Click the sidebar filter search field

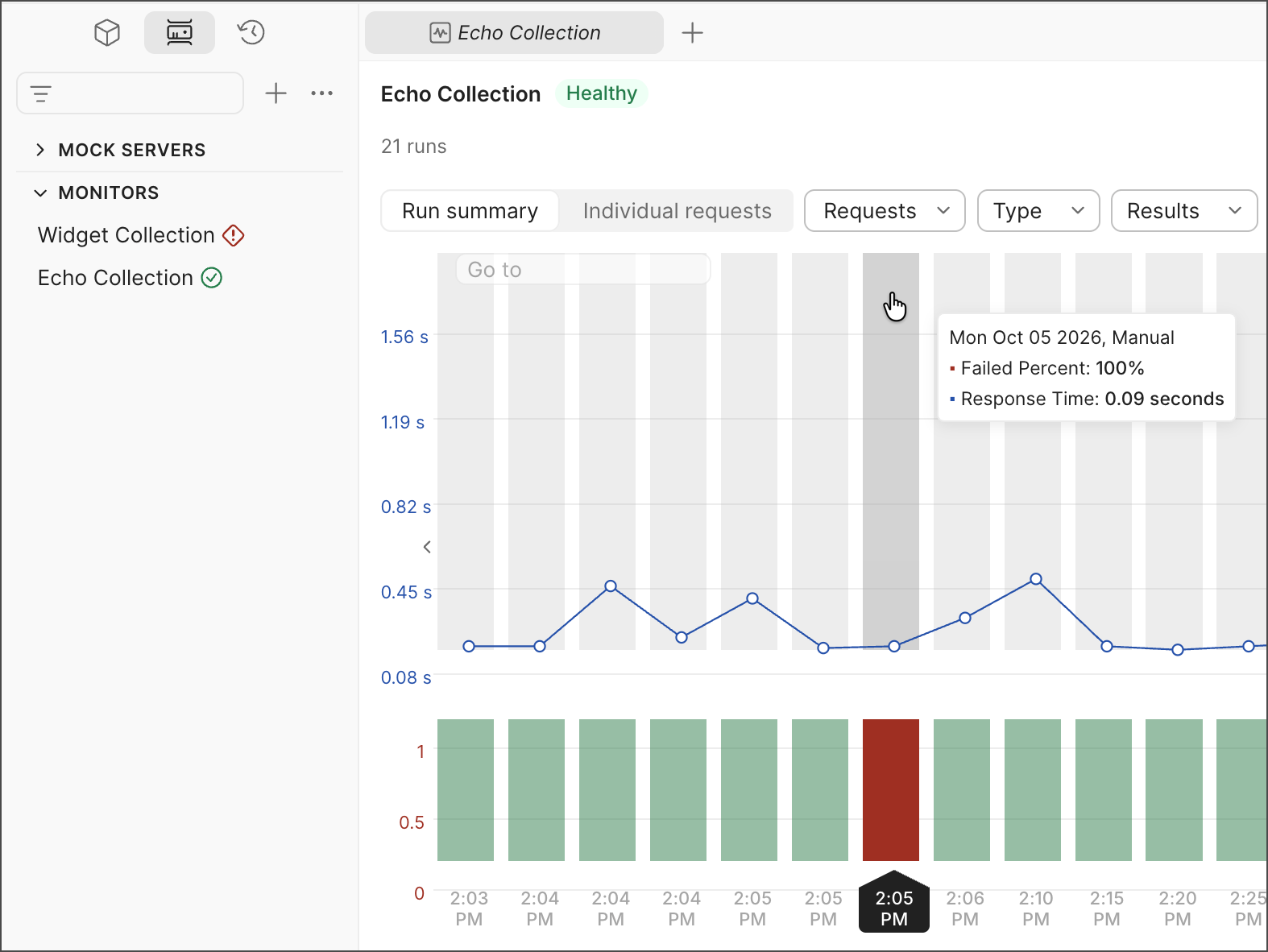(130, 93)
